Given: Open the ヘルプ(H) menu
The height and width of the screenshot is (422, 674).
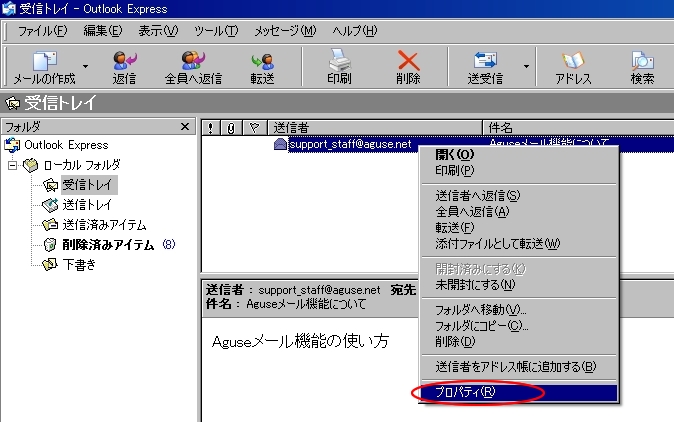Looking at the screenshot, I should point(355,31).
